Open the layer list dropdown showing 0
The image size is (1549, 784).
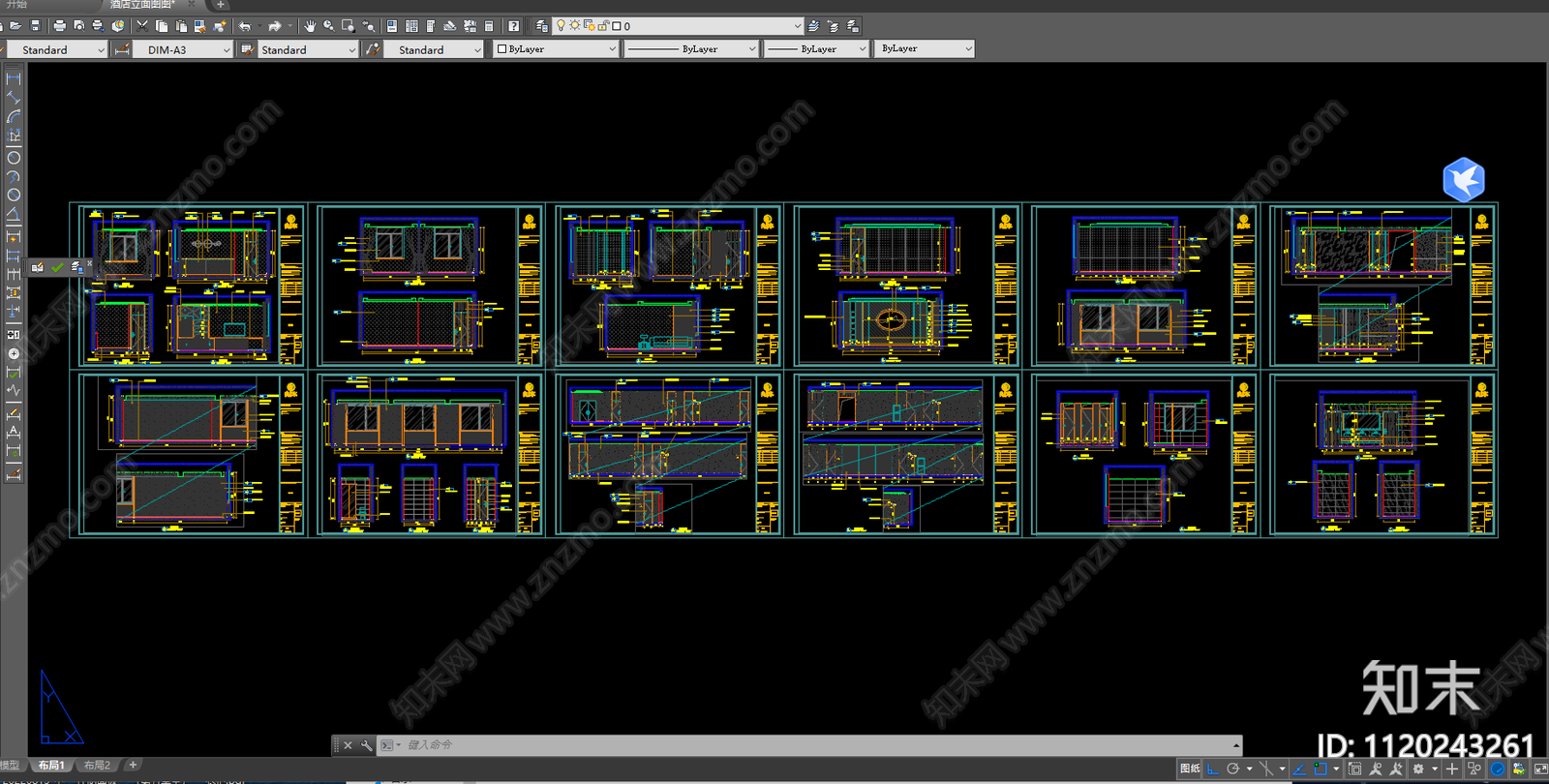(x=679, y=26)
